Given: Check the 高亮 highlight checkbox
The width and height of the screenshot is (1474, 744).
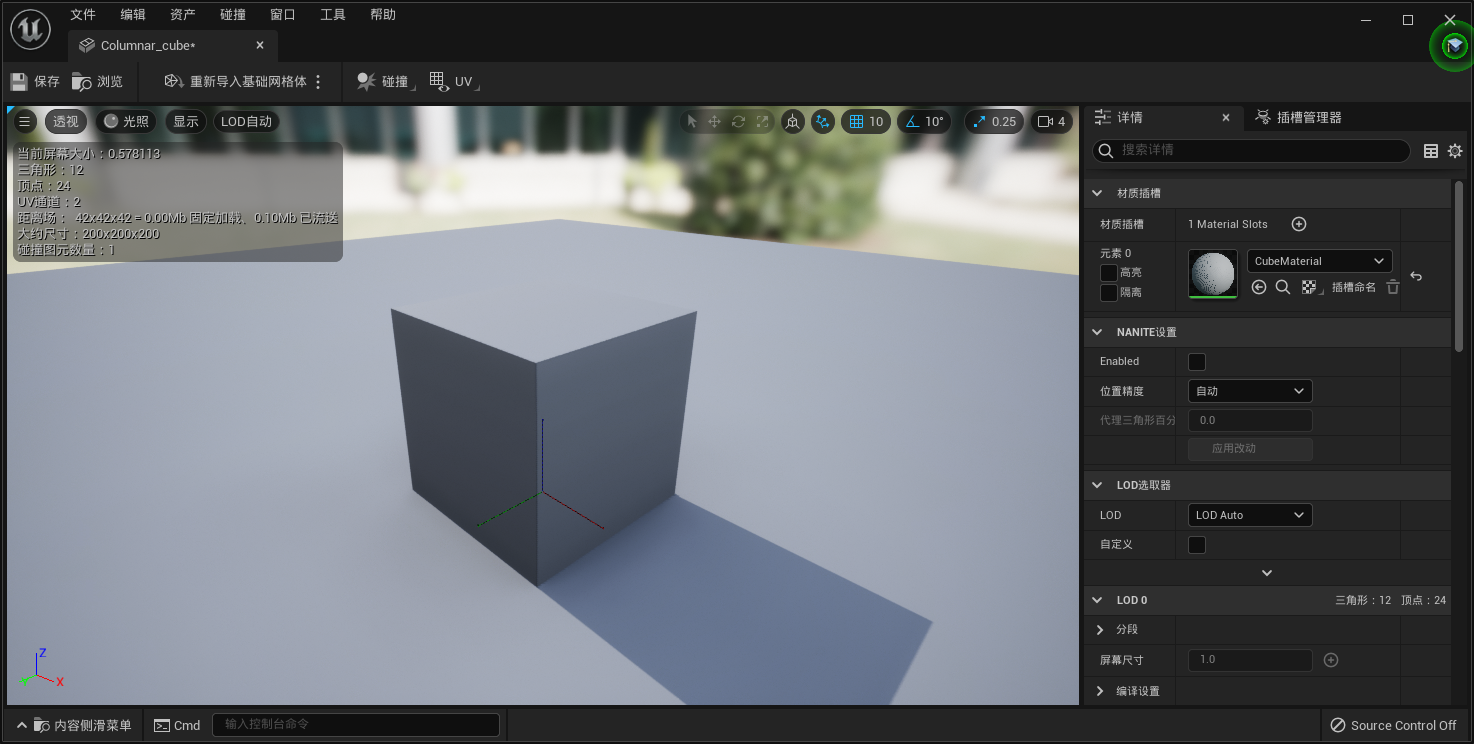Looking at the screenshot, I should click(1109, 273).
